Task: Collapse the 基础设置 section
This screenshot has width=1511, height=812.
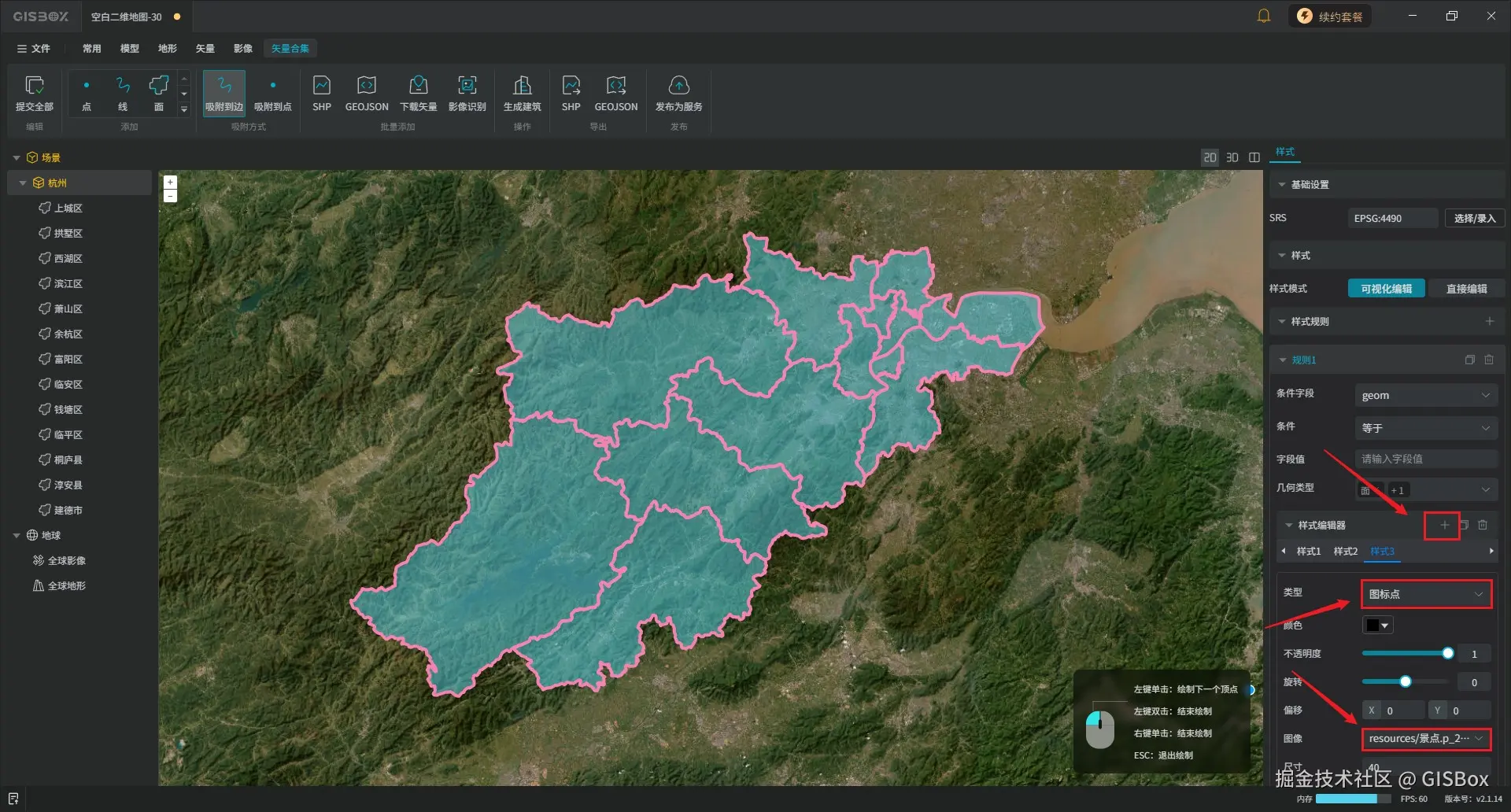Action: pyautogui.click(x=1282, y=185)
